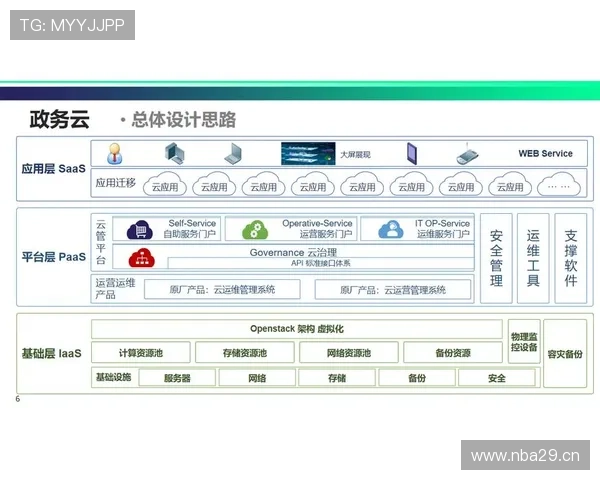The image size is (600, 480).
Task: Select the green gears cloud icon
Action: (255, 230)
